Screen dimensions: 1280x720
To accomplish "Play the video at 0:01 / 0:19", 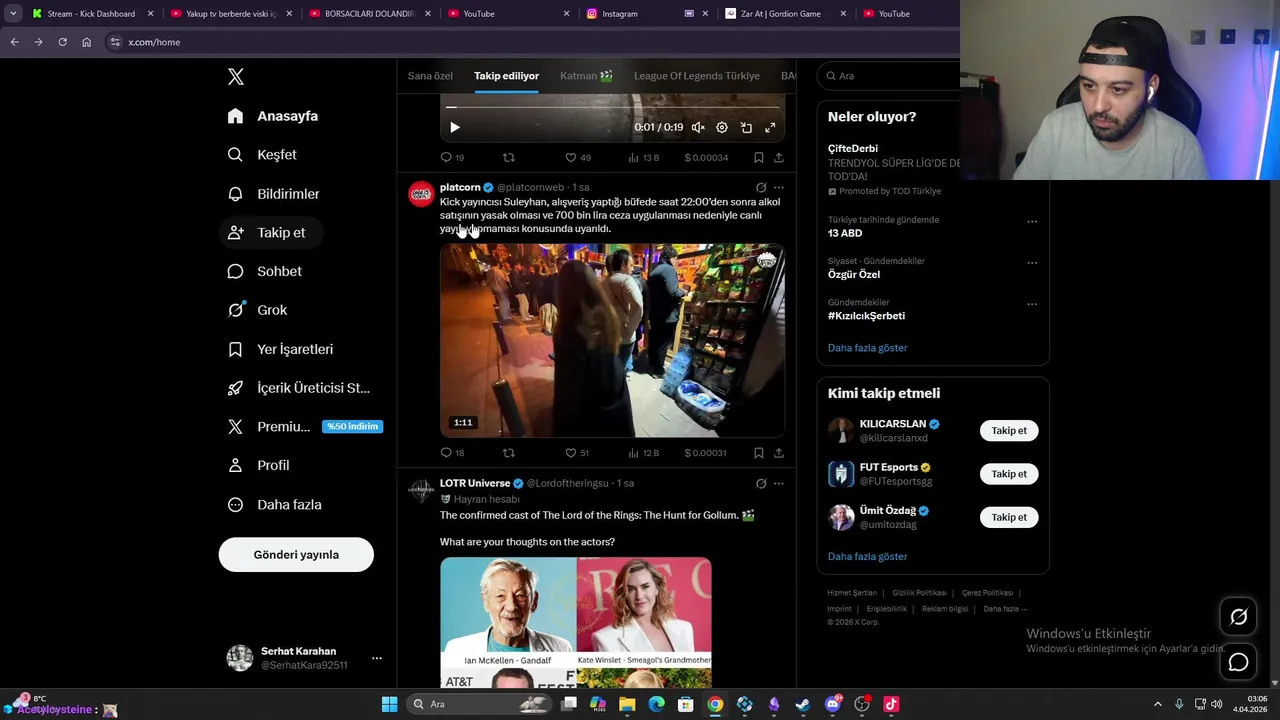I will pos(455,128).
